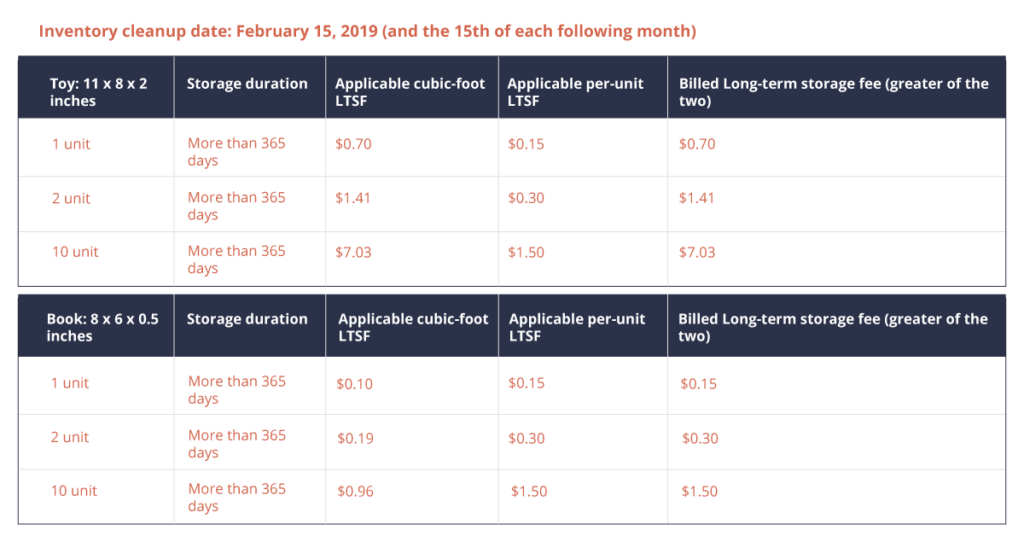Click Toy table Billed Long-term storage fee header
Screen dimensions: 1024x536
pos(833,92)
